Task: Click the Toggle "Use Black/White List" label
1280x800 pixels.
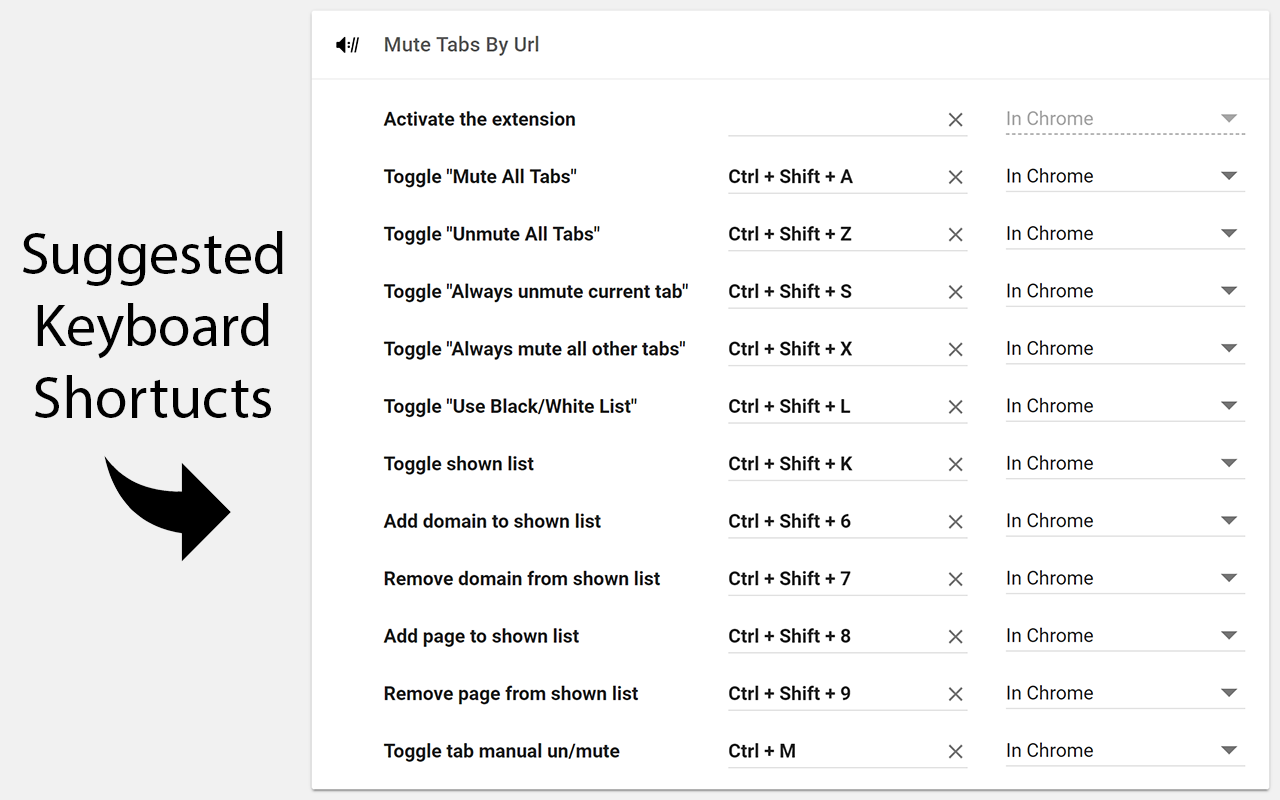Action: click(511, 407)
